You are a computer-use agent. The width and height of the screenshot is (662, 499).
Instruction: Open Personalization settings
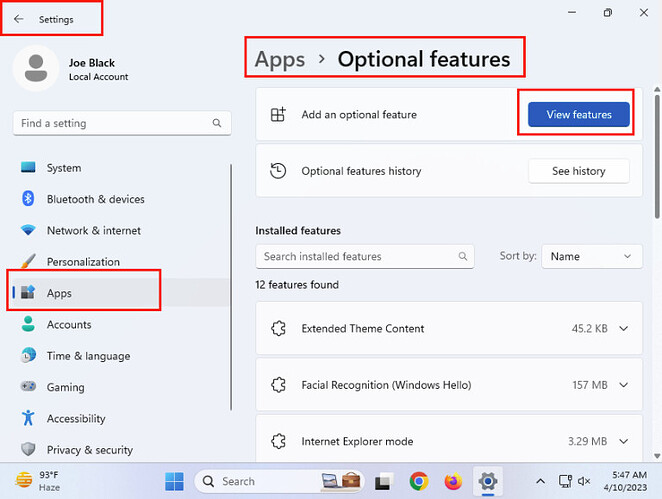pos(83,262)
